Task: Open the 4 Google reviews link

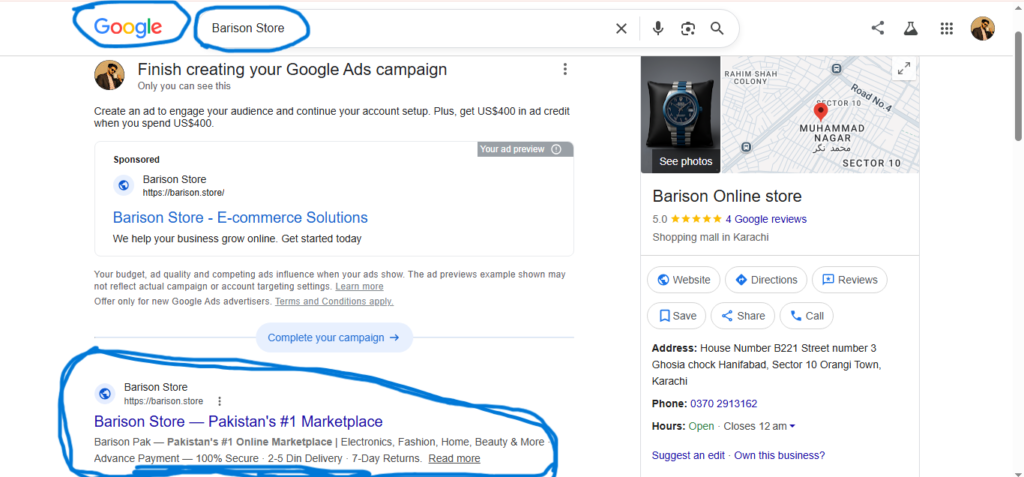Action: click(766, 219)
